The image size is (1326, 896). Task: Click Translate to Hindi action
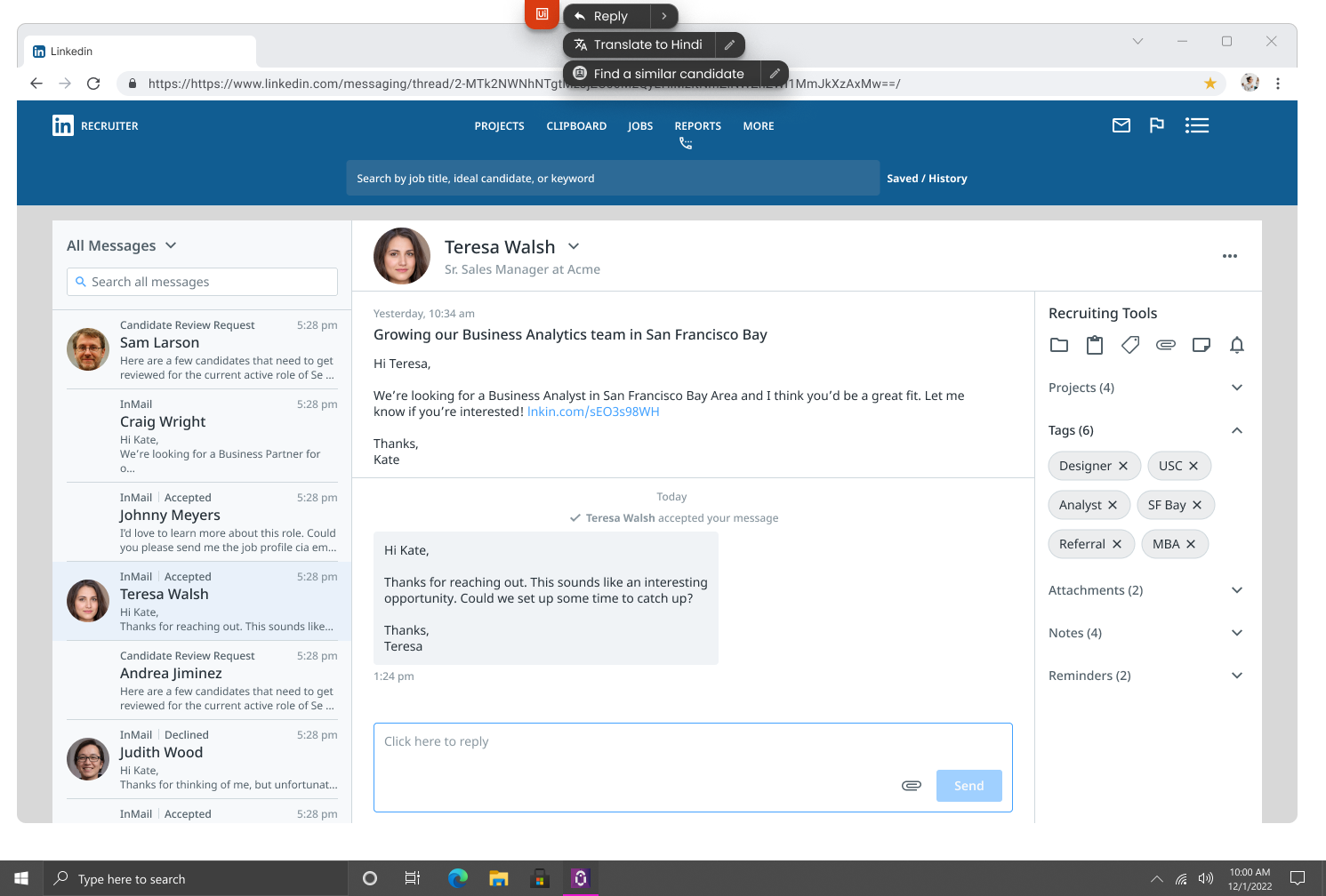click(639, 44)
